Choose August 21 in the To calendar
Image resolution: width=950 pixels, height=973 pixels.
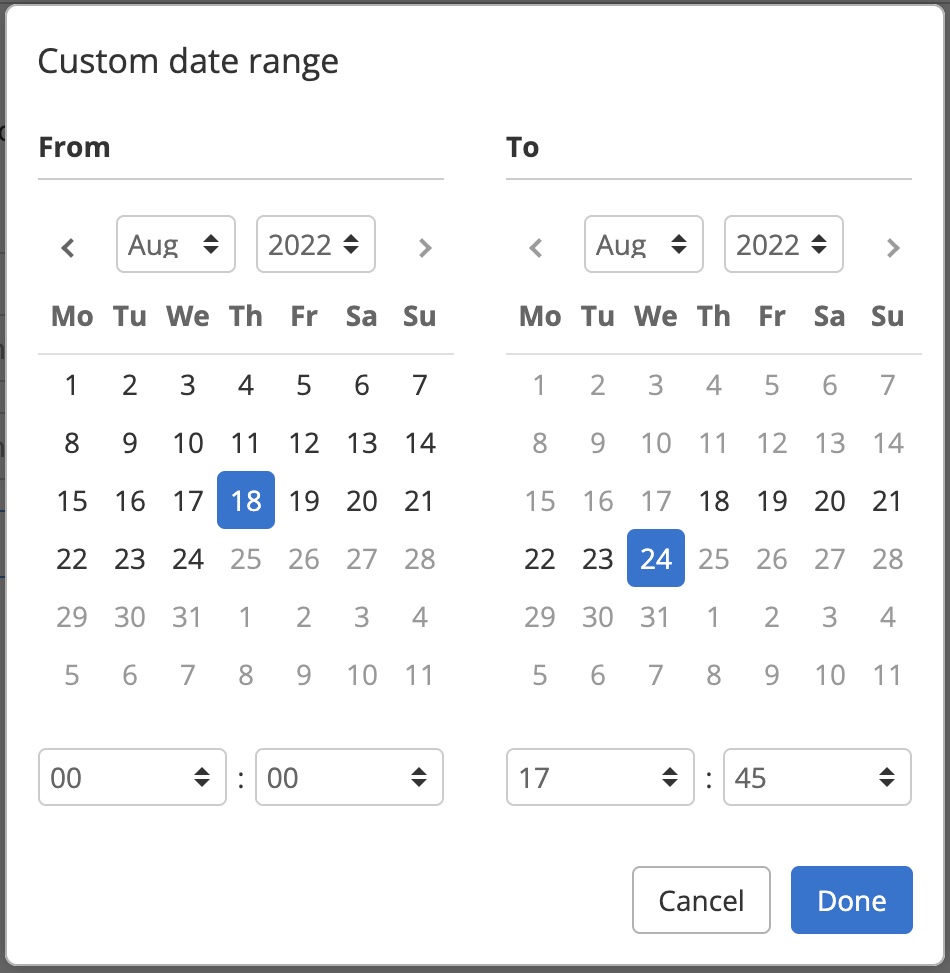point(887,501)
